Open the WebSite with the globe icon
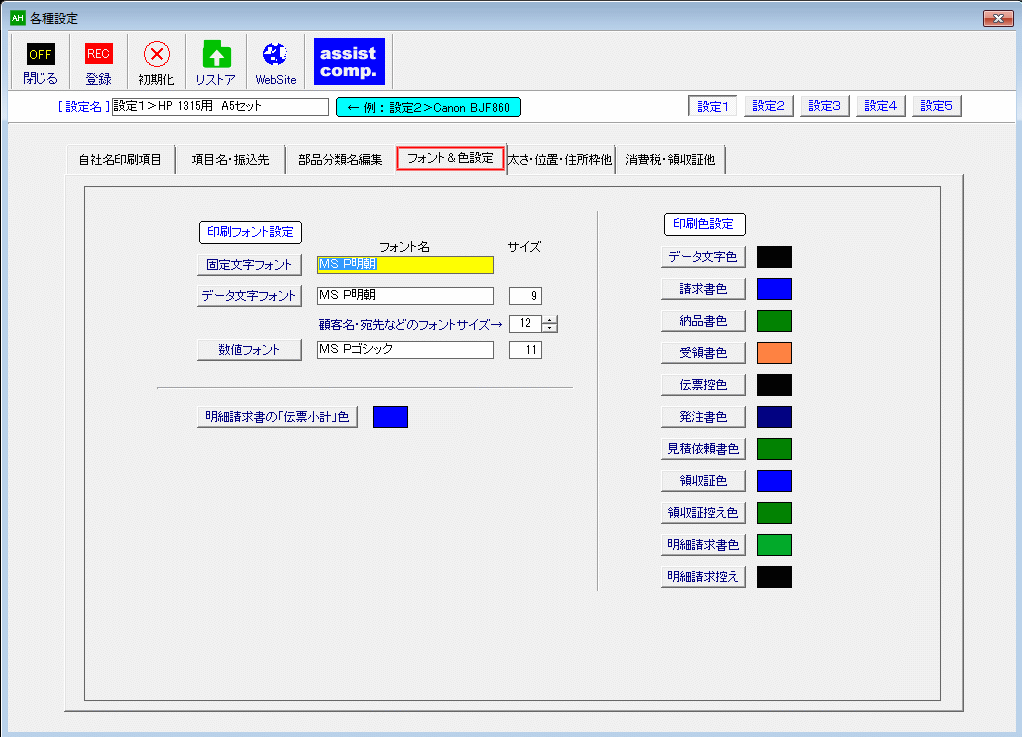 coord(274,61)
